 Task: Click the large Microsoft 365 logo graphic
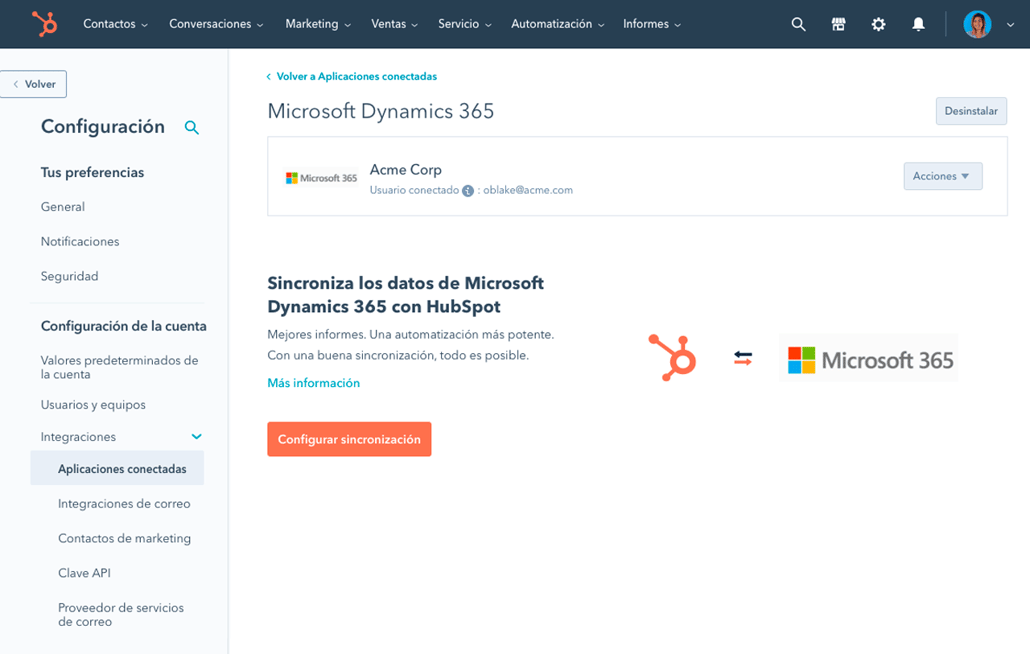(868, 359)
